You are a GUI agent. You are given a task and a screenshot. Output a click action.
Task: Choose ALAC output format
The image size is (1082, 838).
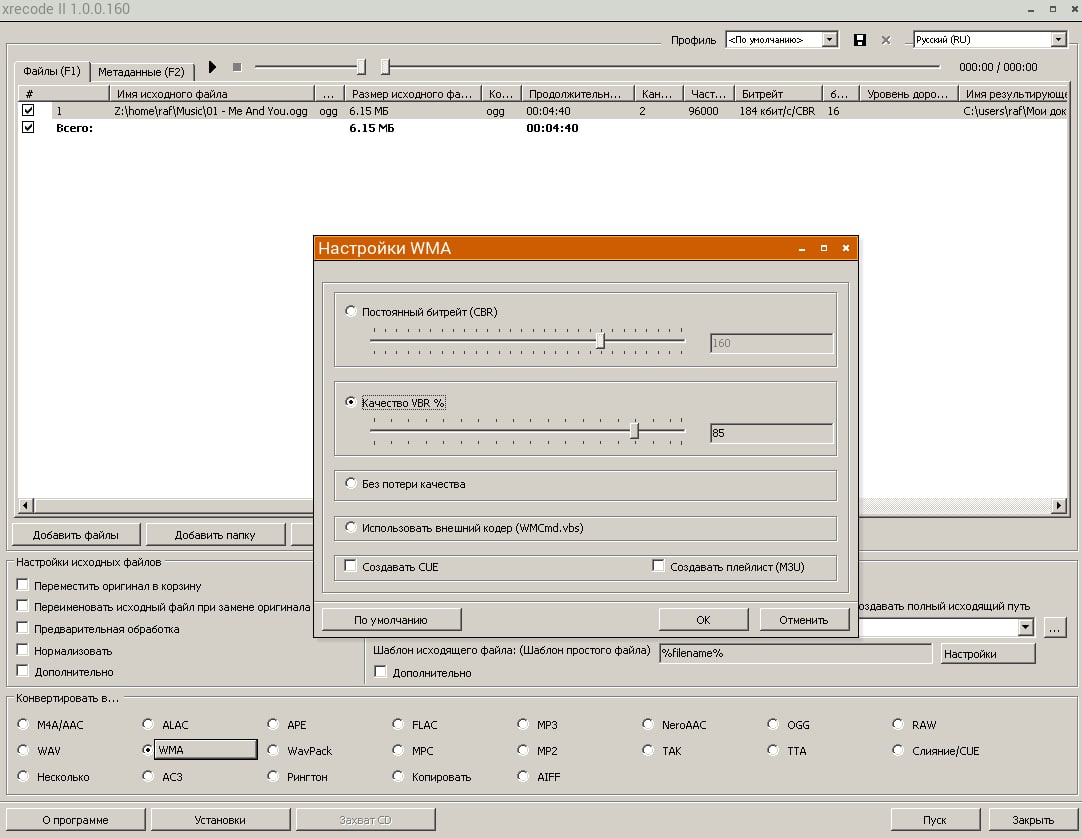pyautogui.click(x=148, y=724)
